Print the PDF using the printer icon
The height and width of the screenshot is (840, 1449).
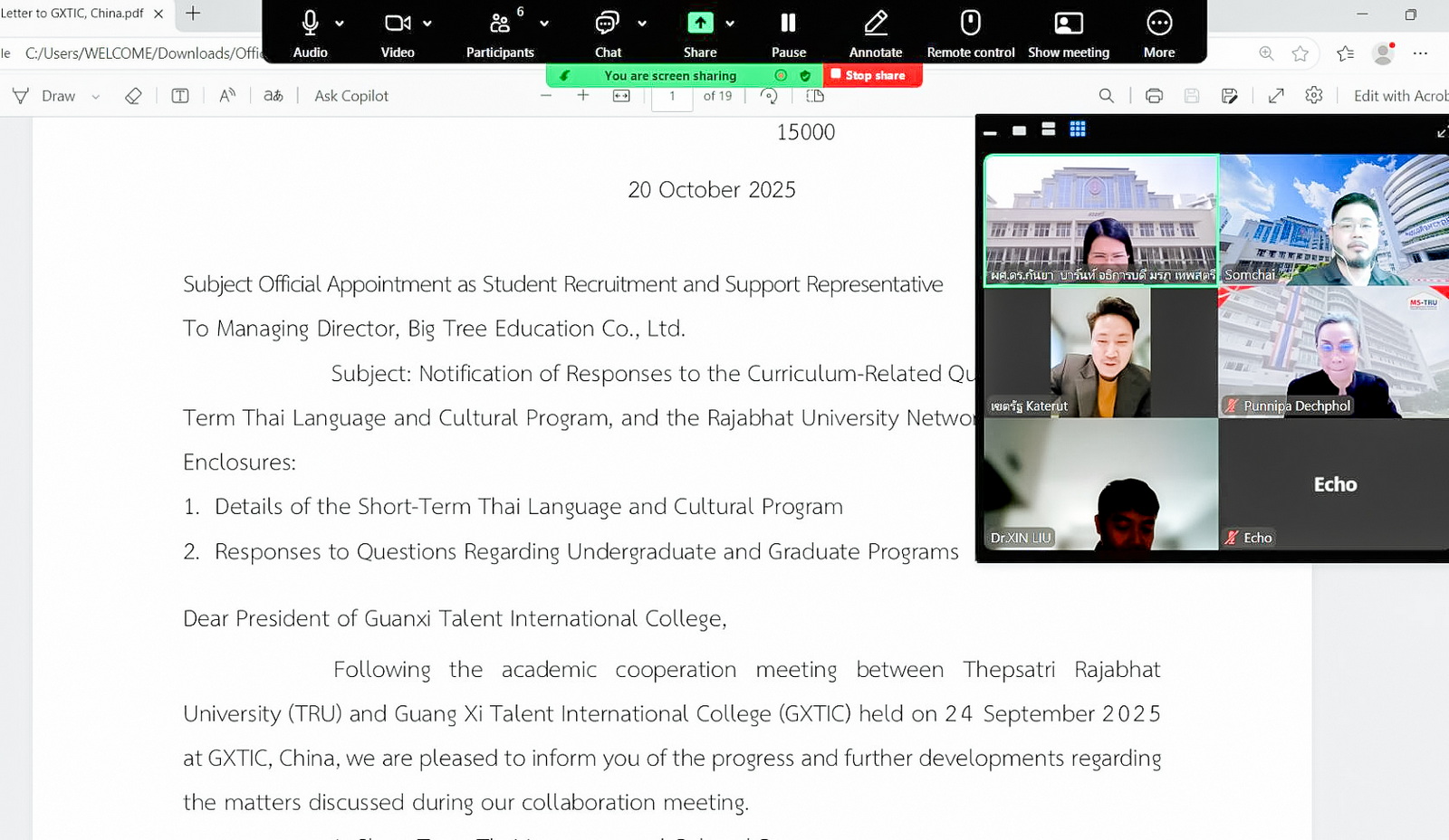[1154, 96]
